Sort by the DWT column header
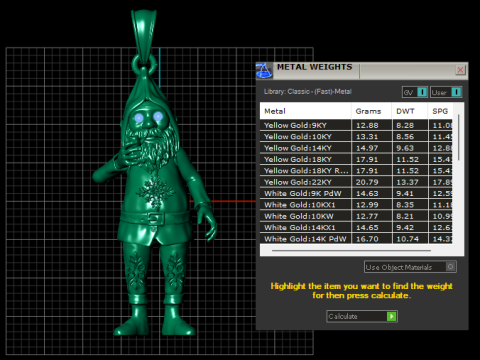The image size is (480, 360). click(410, 111)
